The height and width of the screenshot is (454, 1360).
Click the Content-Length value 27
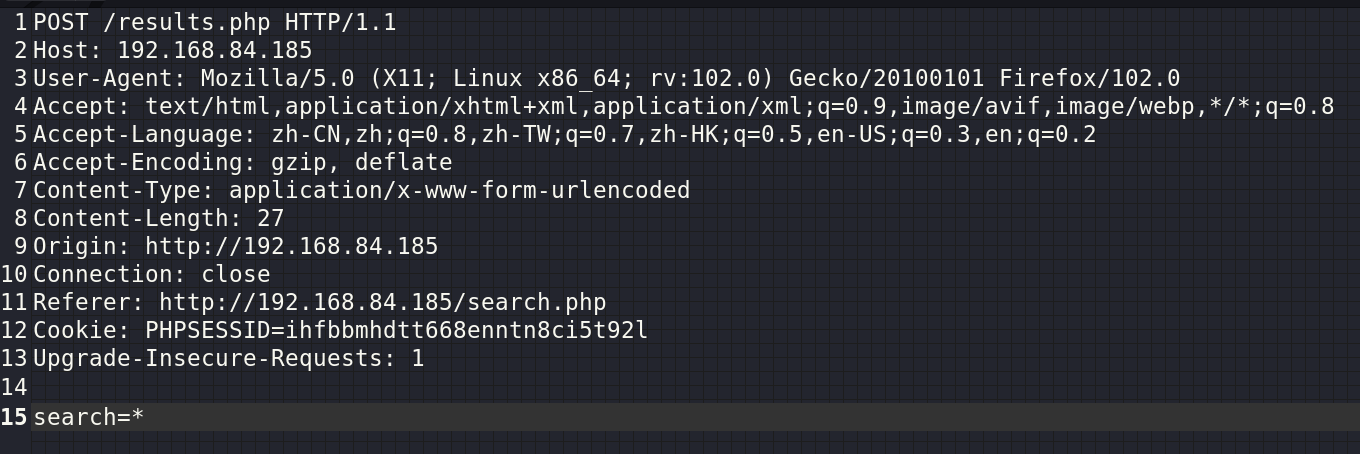click(271, 218)
